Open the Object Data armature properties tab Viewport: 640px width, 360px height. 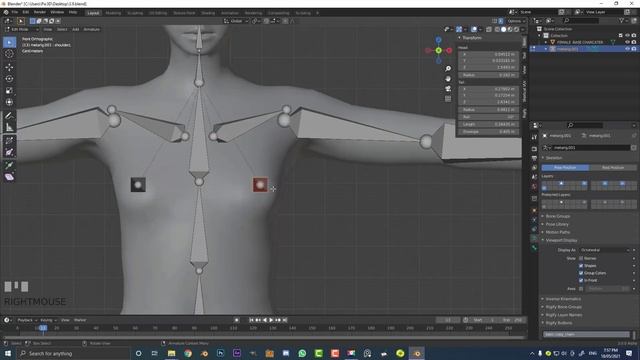pyautogui.click(x=534, y=238)
